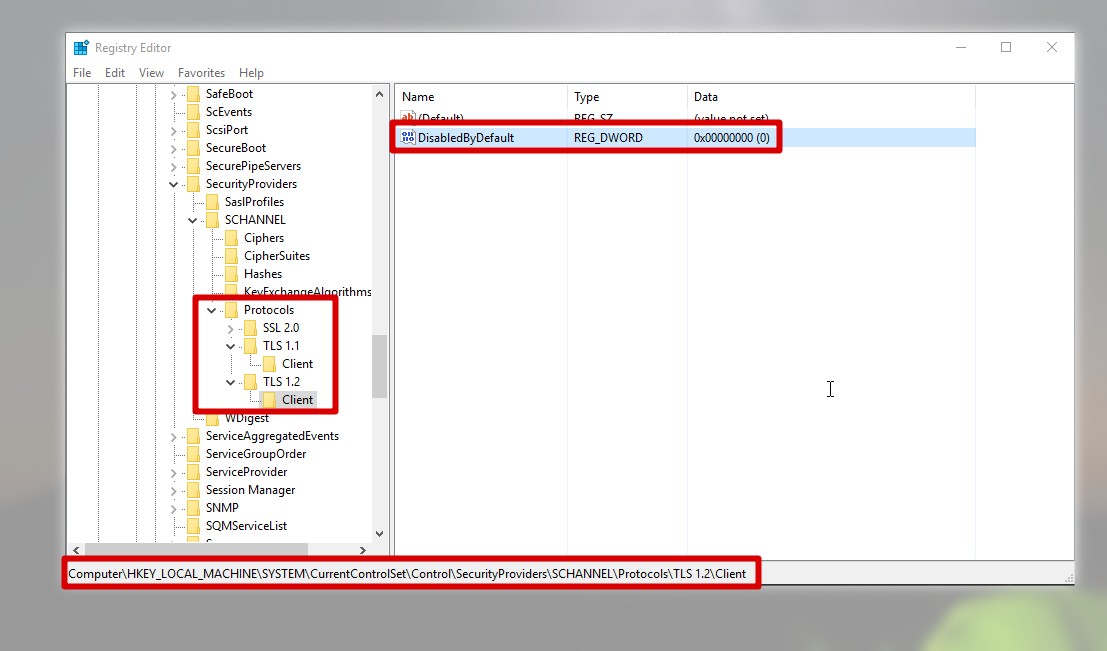The image size is (1107, 651).
Task: Collapse the SCHANNEL tree node
Action: coord(193,220)
